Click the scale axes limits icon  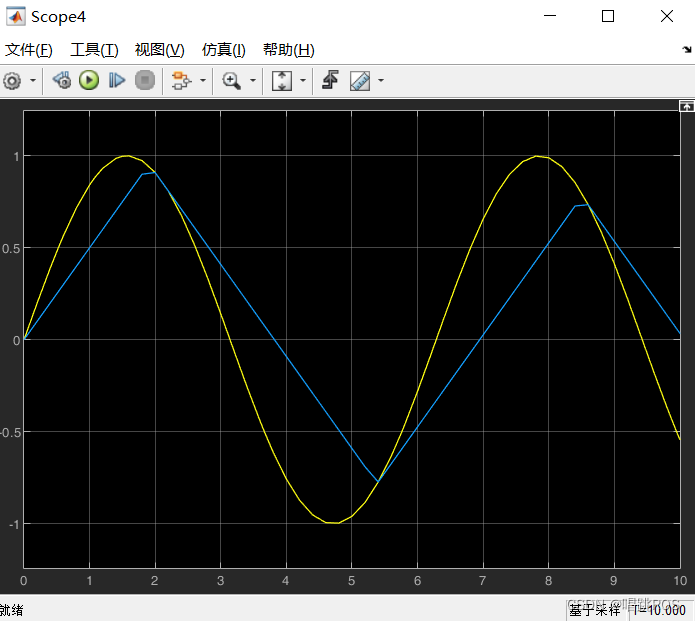click(282, 81)
